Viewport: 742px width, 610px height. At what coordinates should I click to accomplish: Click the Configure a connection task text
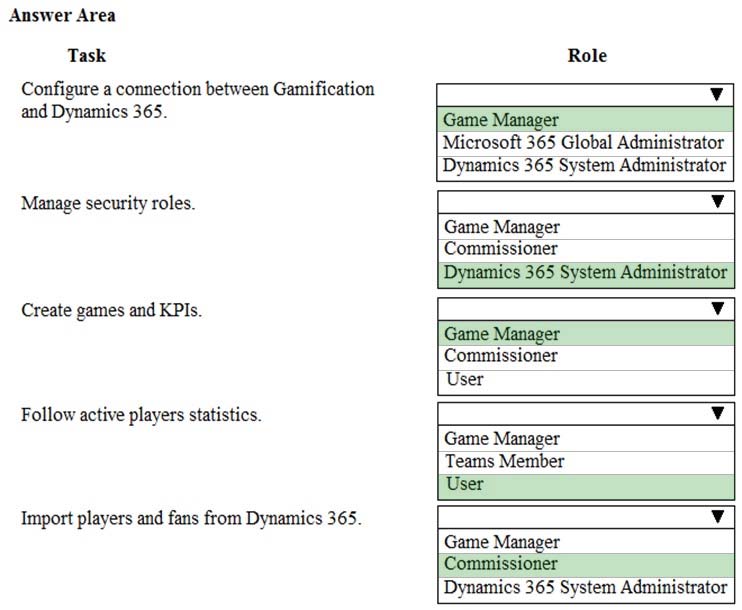198,100
